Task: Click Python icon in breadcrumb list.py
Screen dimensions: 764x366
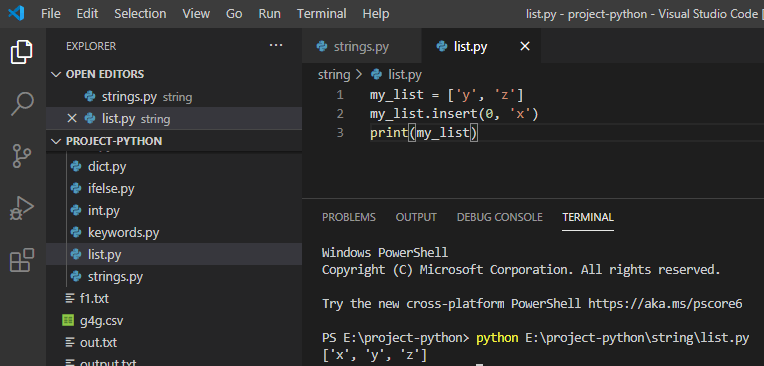Action: click(x=376, y=75)
